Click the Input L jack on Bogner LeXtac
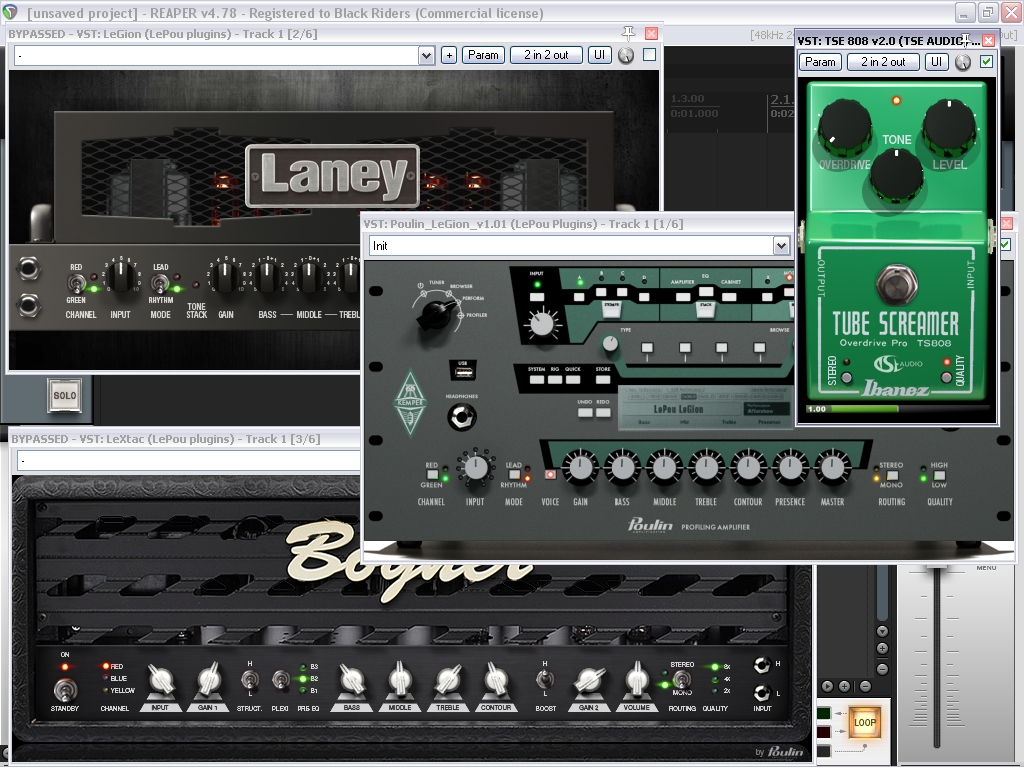Image resolution: width=1024 pixels, height=768 pixels. pos(761,692)
